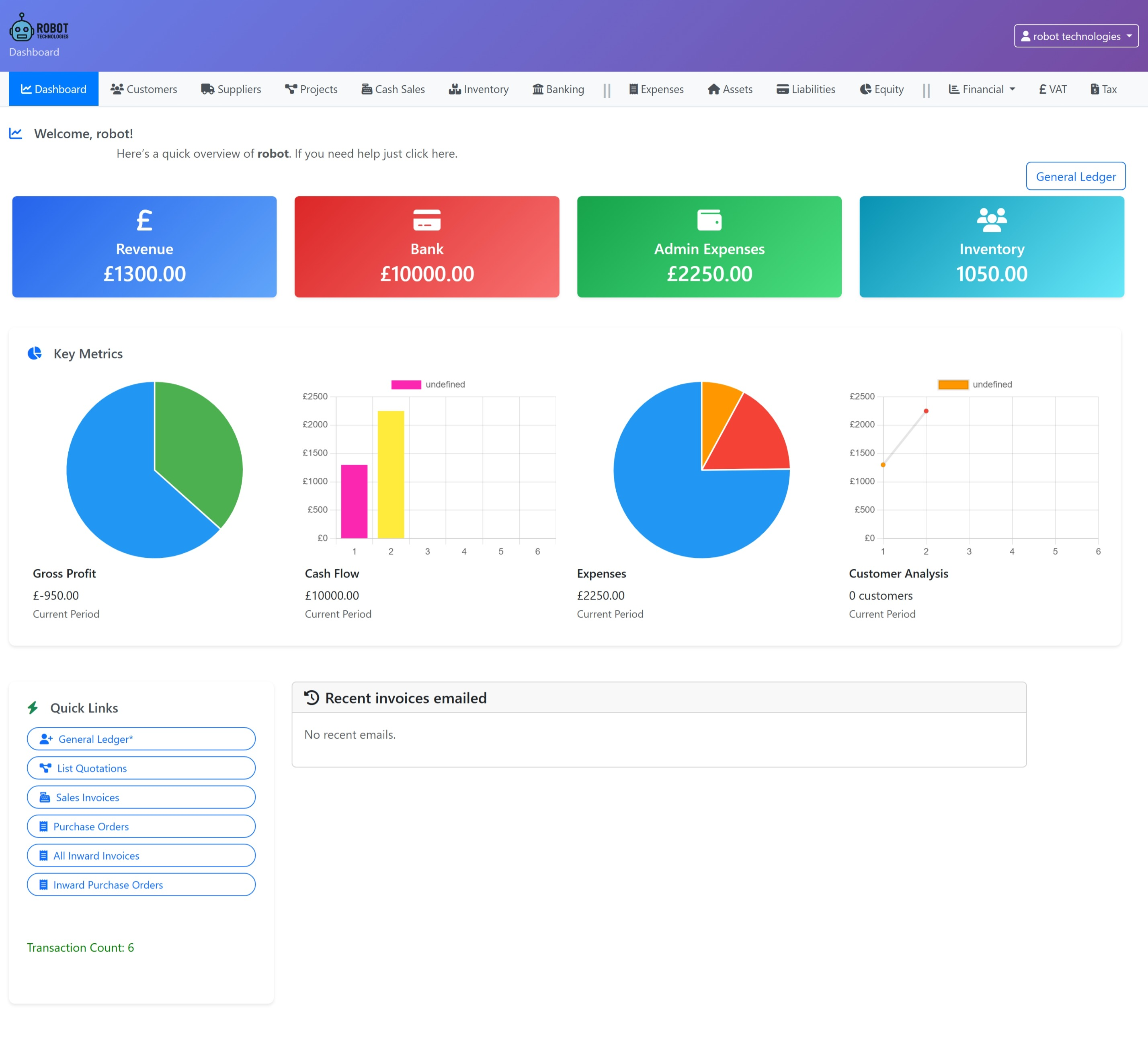Open the Inward Purchase Orders quick link

tap(141, 884)
